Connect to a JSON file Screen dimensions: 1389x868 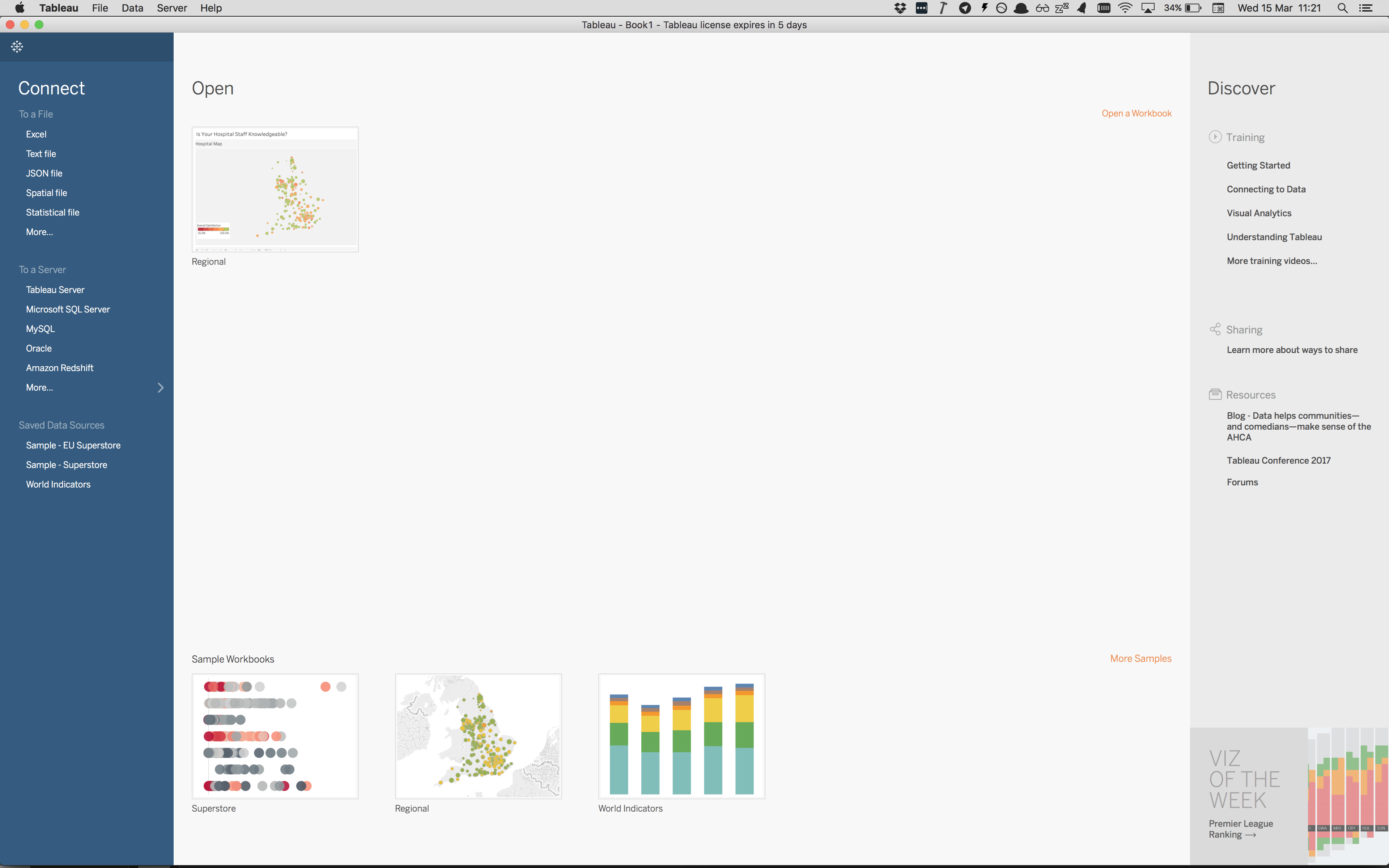pyautogui.click(x=44, y=173)
